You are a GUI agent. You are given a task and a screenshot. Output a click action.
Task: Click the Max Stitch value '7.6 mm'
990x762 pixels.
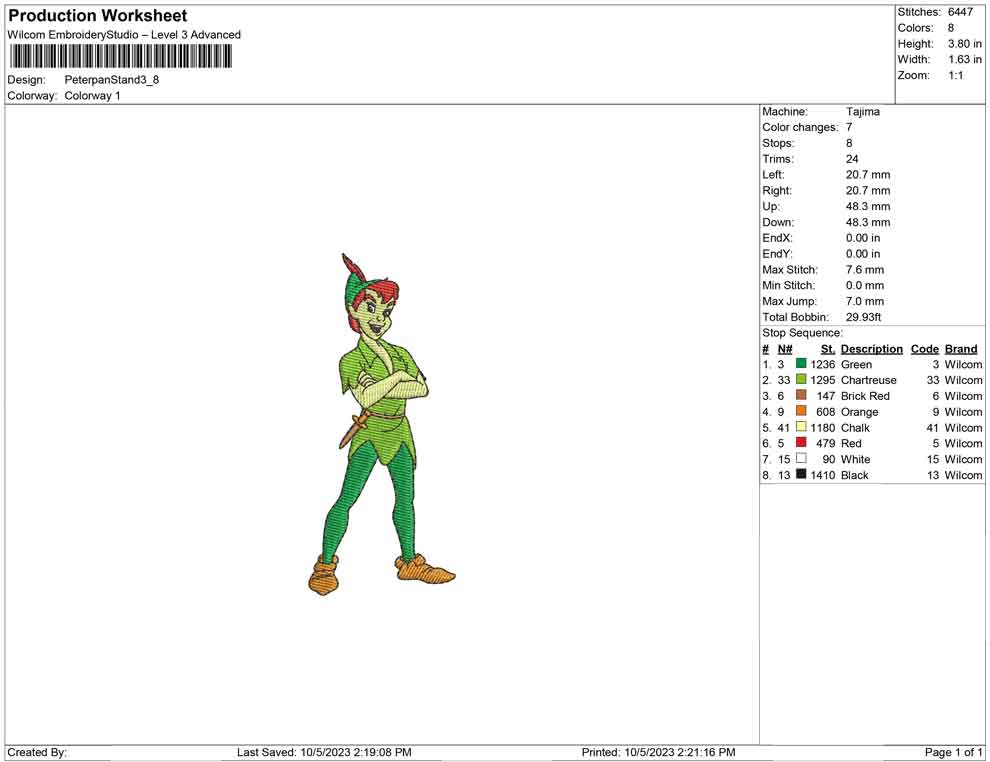(865, 270)
